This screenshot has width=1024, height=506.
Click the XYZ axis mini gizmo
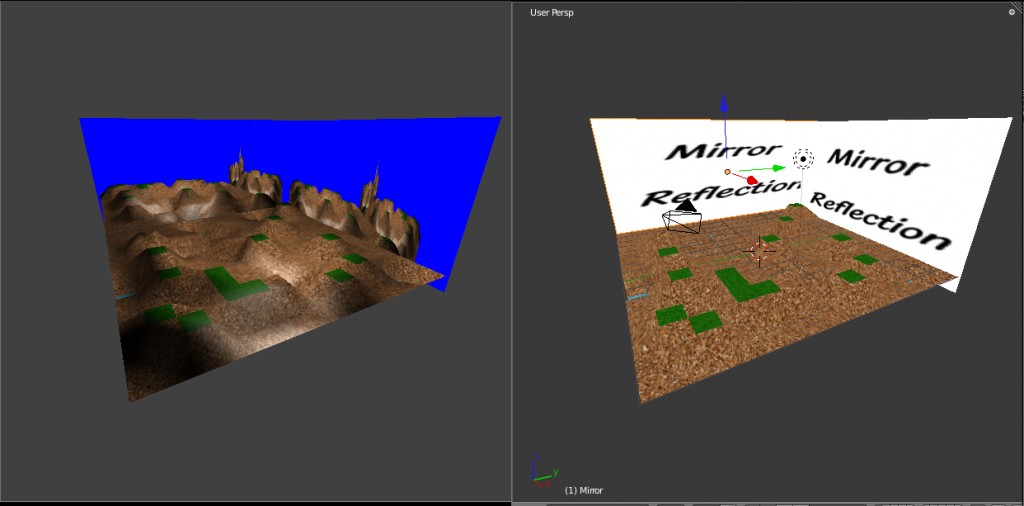pos(543,471)
